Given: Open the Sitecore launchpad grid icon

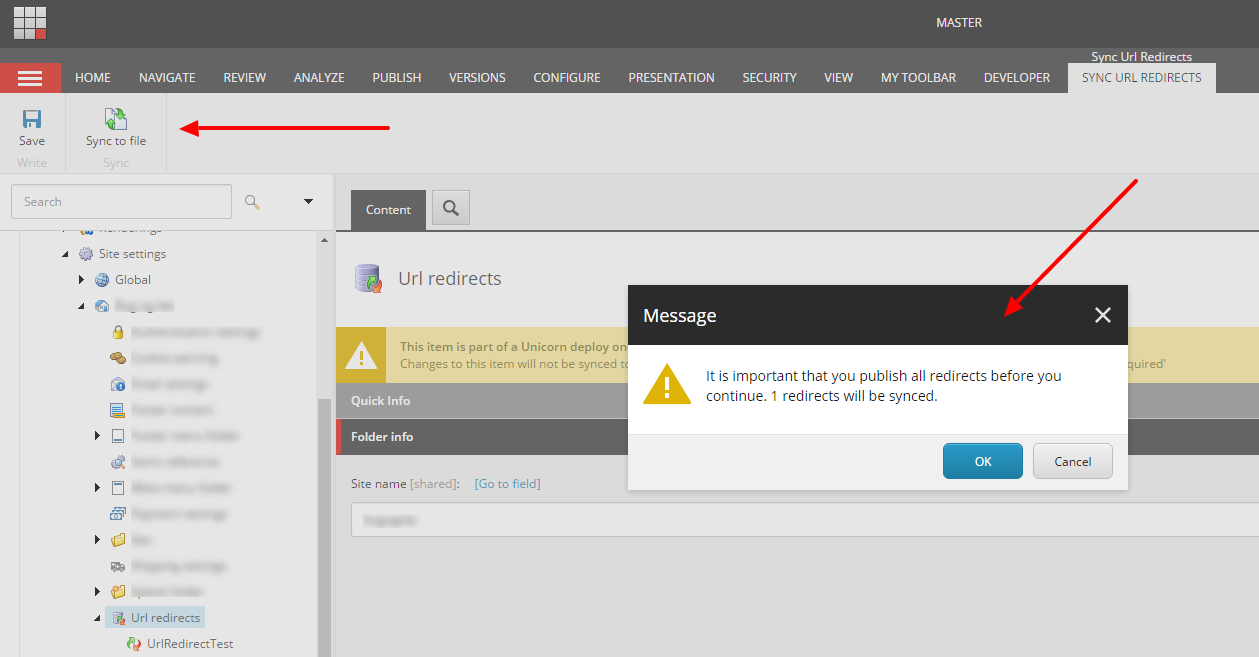Looking at the screenshot, I should tap(30, 22).
